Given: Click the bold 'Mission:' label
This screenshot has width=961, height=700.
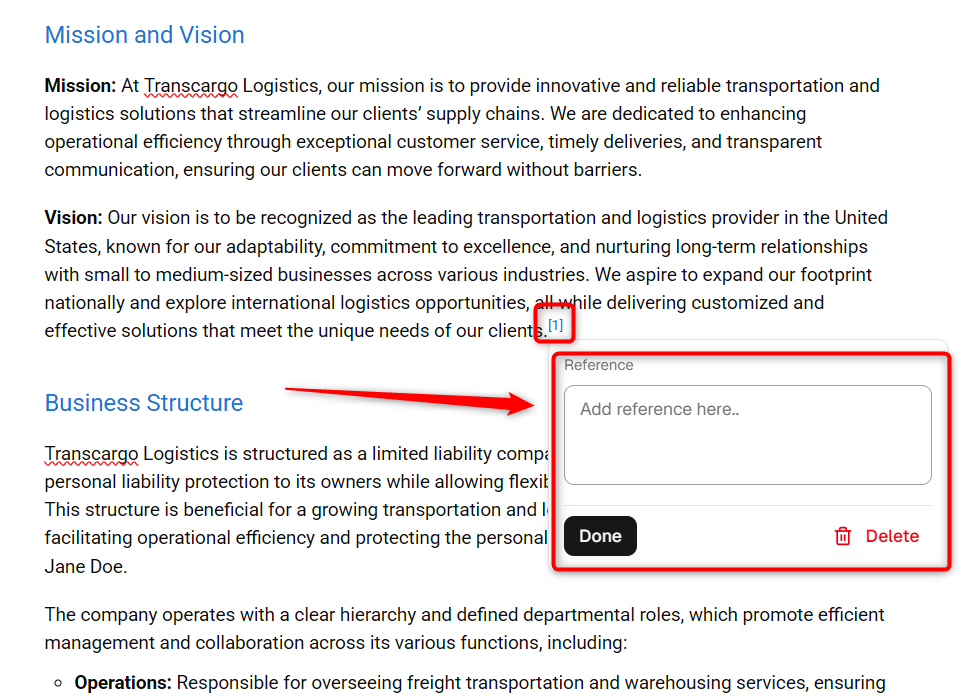Looking at the screenshot, I should [80, 86].
